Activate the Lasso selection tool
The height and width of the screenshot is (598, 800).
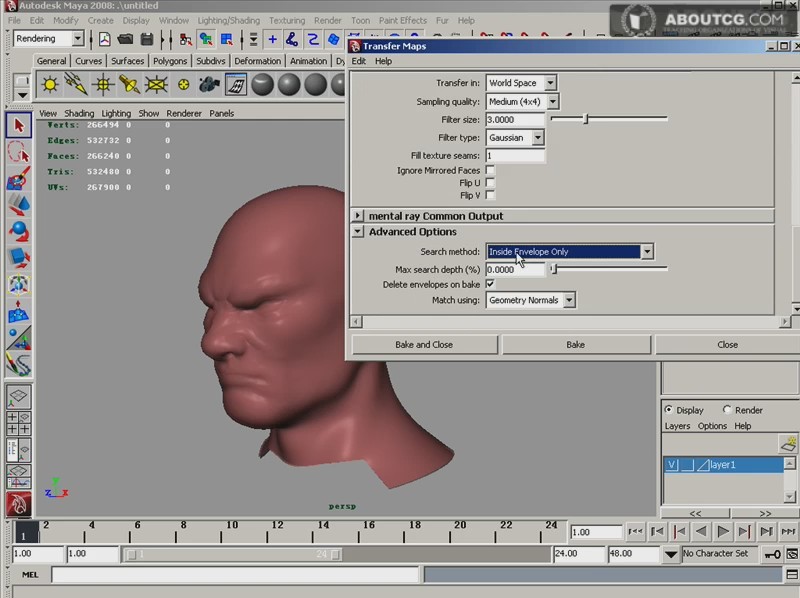pos(19,152)
